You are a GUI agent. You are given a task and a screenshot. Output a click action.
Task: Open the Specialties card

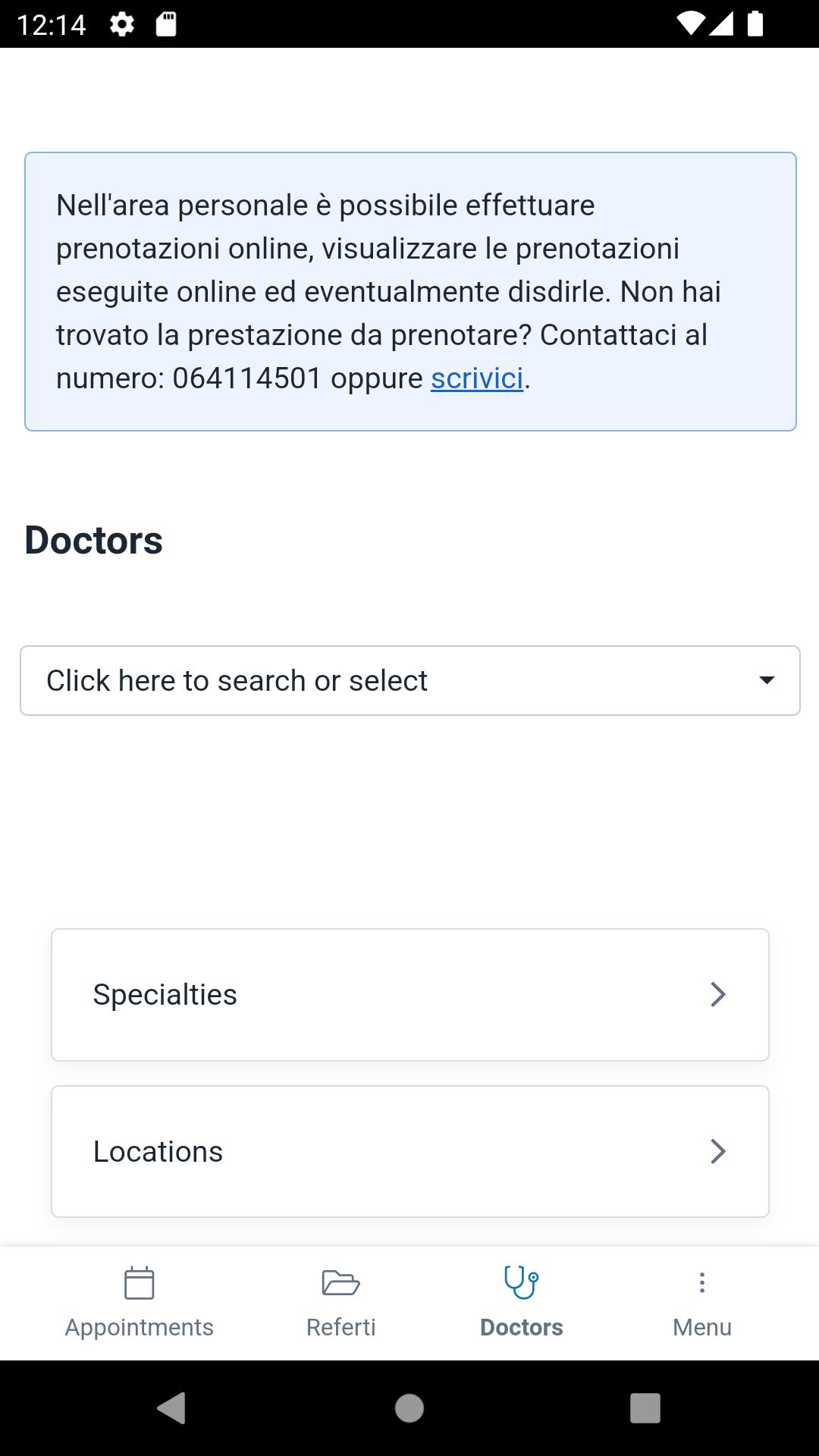click(410, 995)
